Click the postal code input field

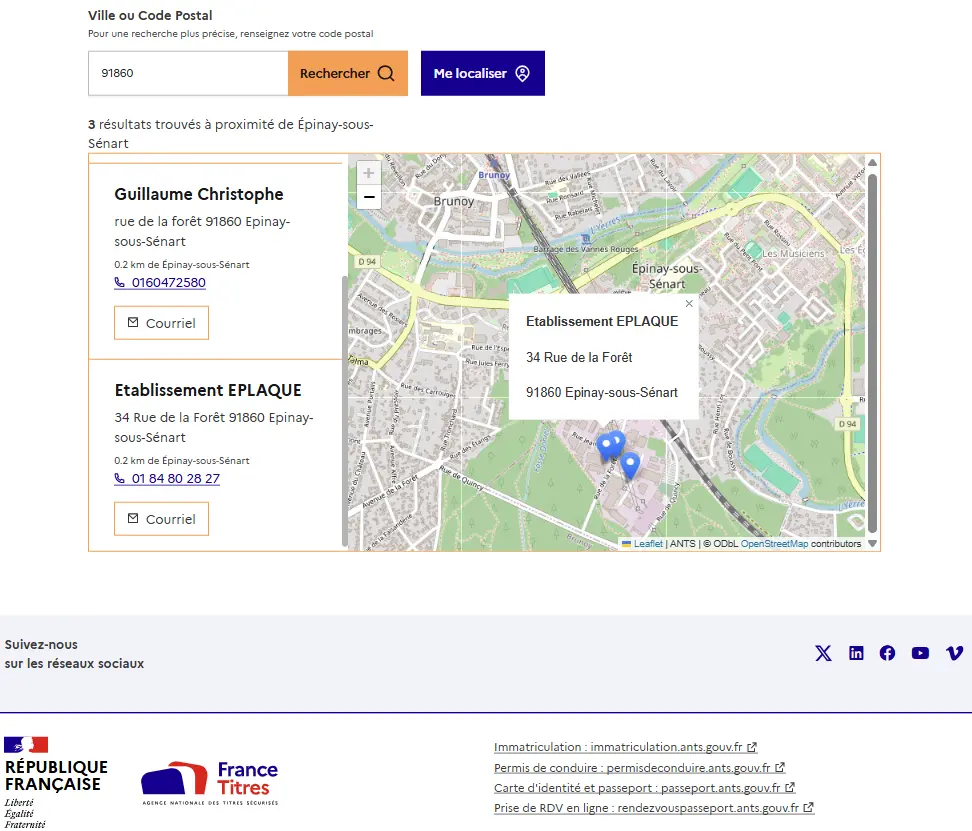tap(188, 73)
